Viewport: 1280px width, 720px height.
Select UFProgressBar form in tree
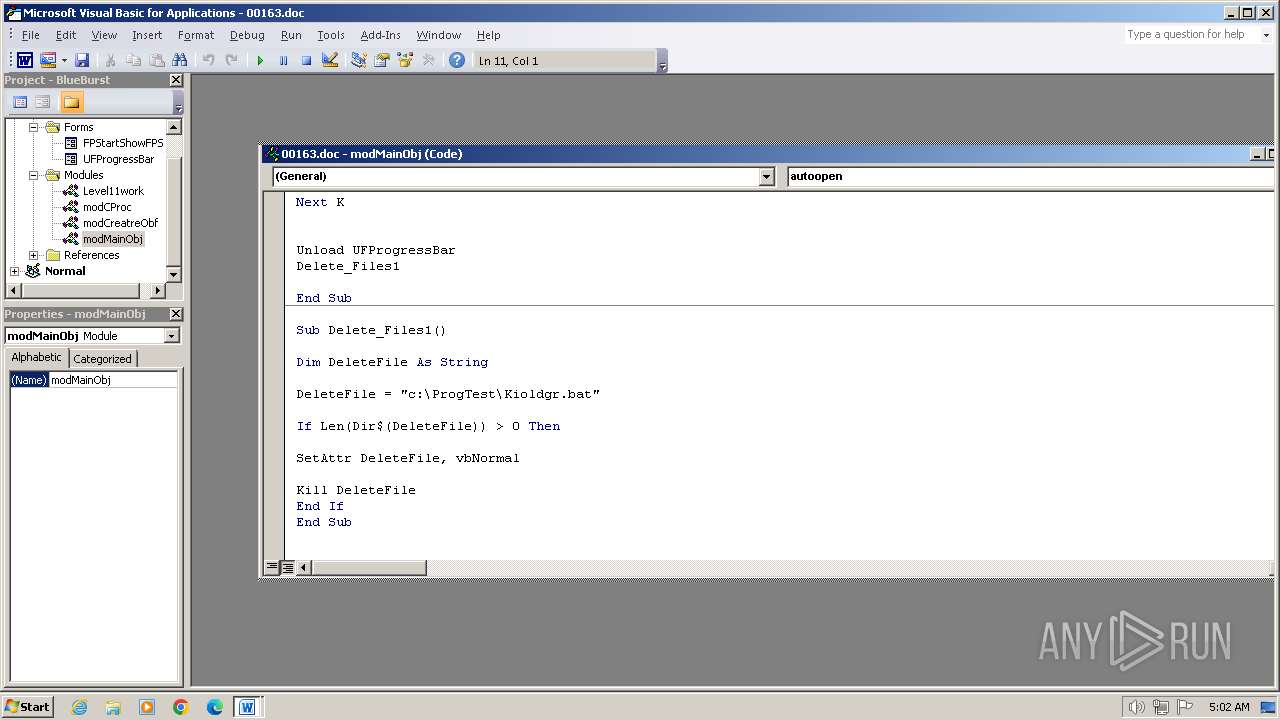point(118,159)
